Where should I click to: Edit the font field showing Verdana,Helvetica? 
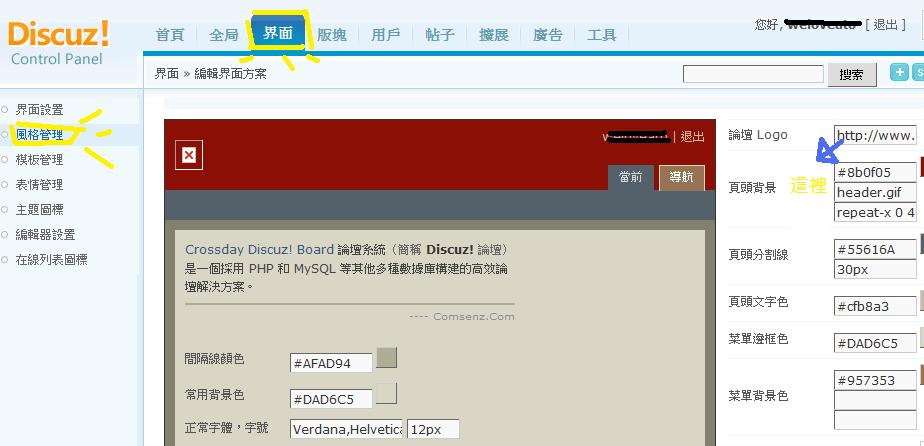point(346,429)
